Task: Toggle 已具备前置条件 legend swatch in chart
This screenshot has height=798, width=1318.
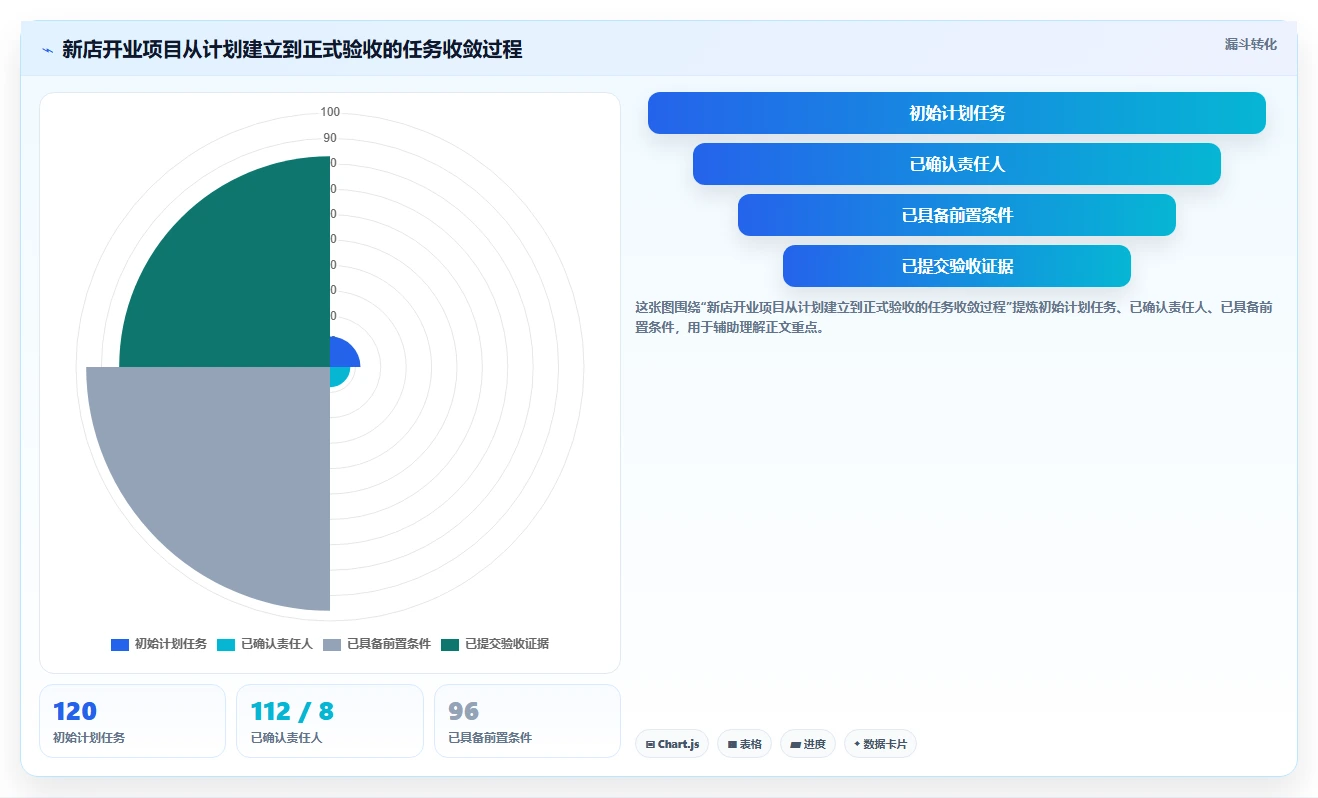Action: pos(332,644)
